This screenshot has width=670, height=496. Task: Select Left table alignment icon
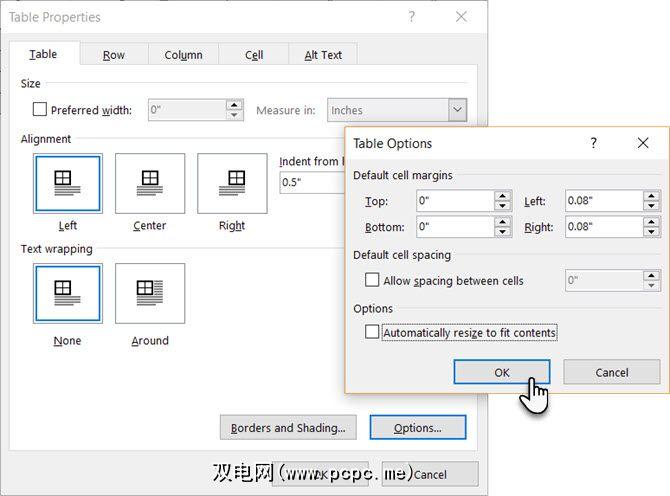point(68,183)
